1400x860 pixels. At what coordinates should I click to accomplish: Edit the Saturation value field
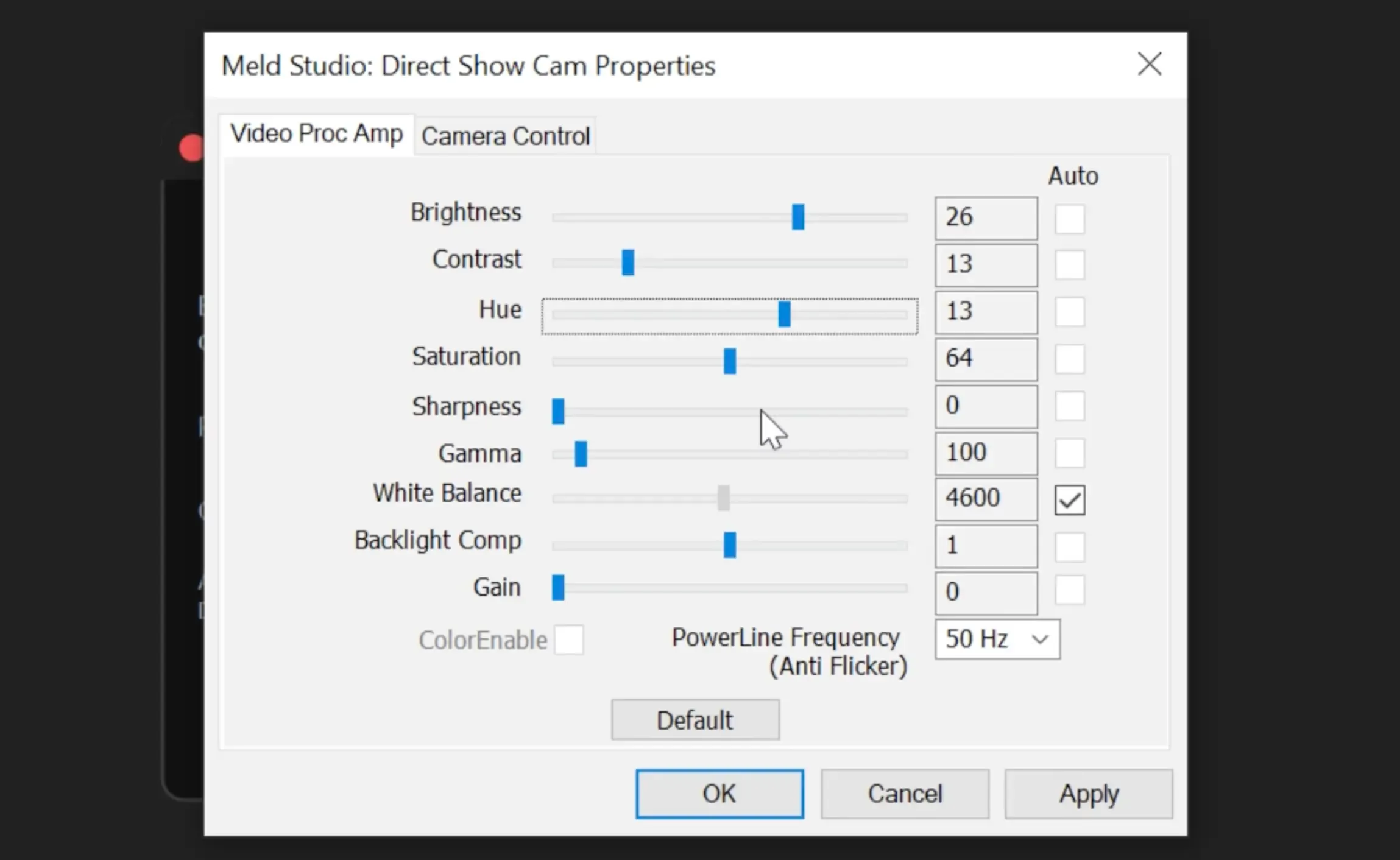(x=985, y=358)
